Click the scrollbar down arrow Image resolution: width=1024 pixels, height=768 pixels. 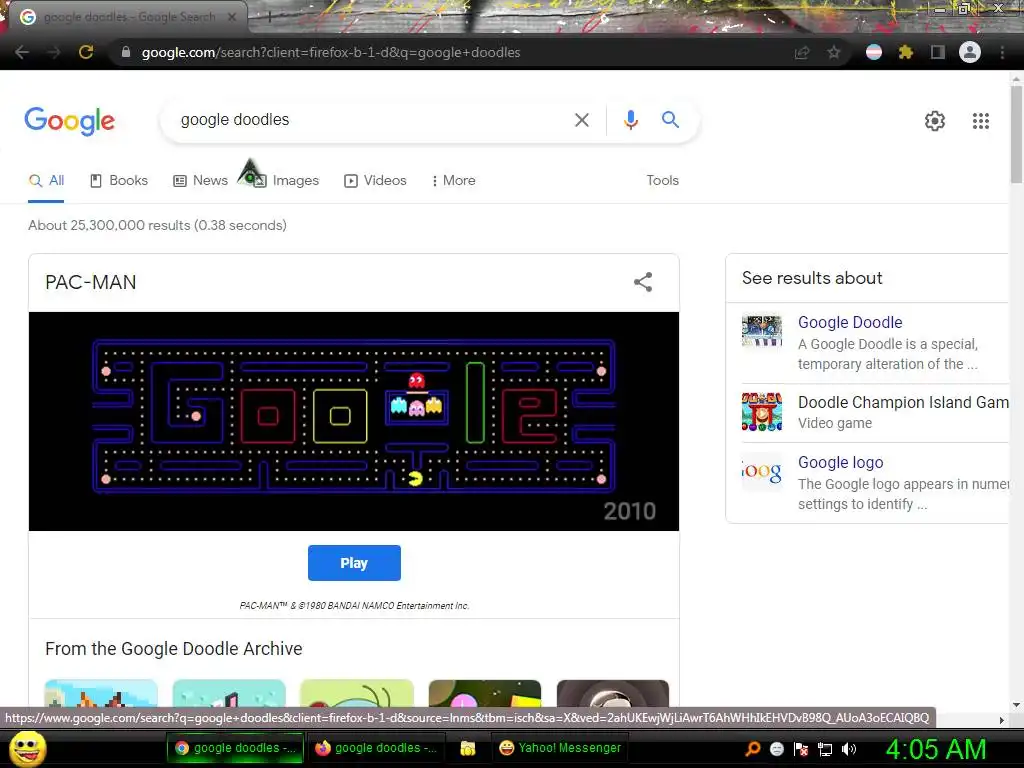point(1016,705)
